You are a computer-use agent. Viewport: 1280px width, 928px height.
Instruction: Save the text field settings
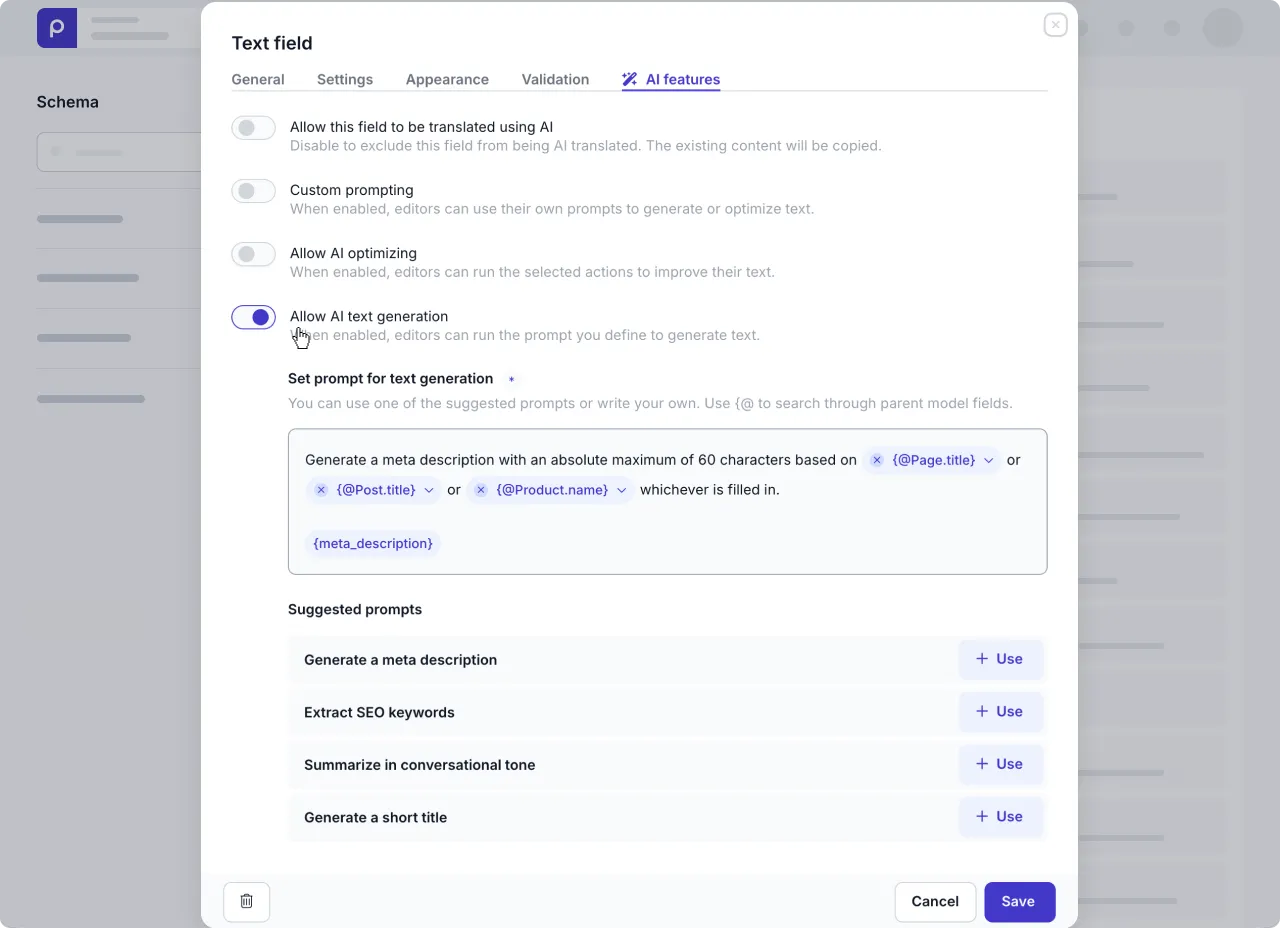tap(1019, 902)
